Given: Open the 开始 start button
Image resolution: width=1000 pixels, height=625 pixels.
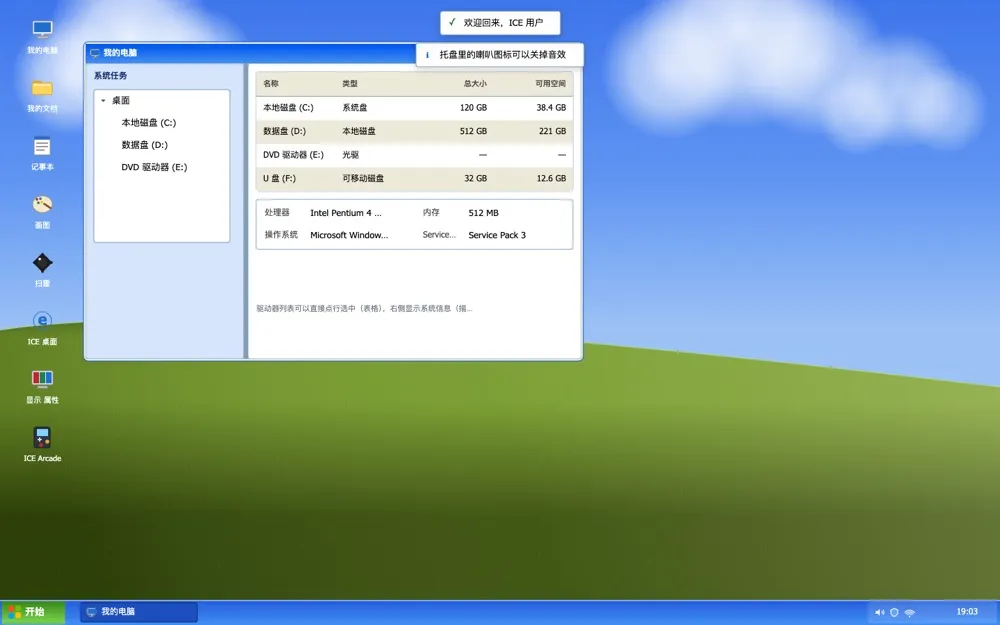Looking at the screenshot, I should coord(33,612).
